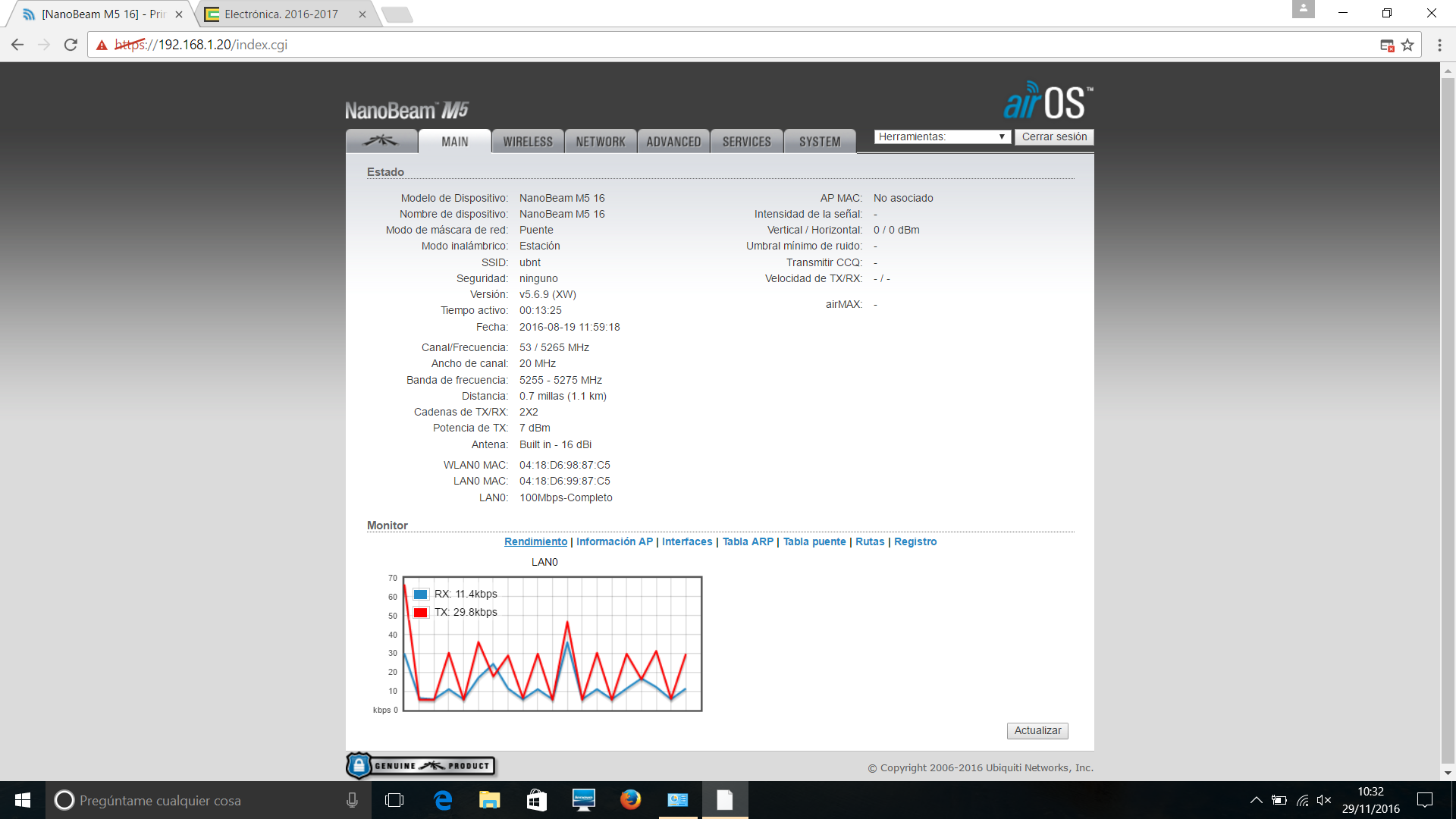Switch to the ADVANCED tab

pyautogui.click(x=673, y=142)
